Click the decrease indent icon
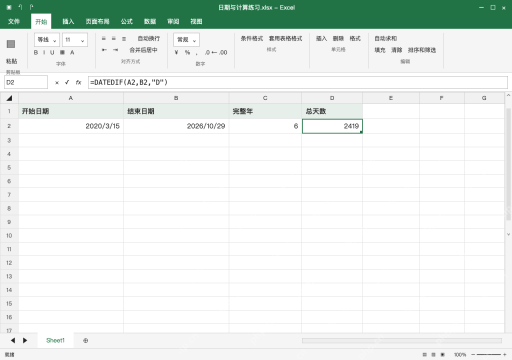 (x=104, y=50)
